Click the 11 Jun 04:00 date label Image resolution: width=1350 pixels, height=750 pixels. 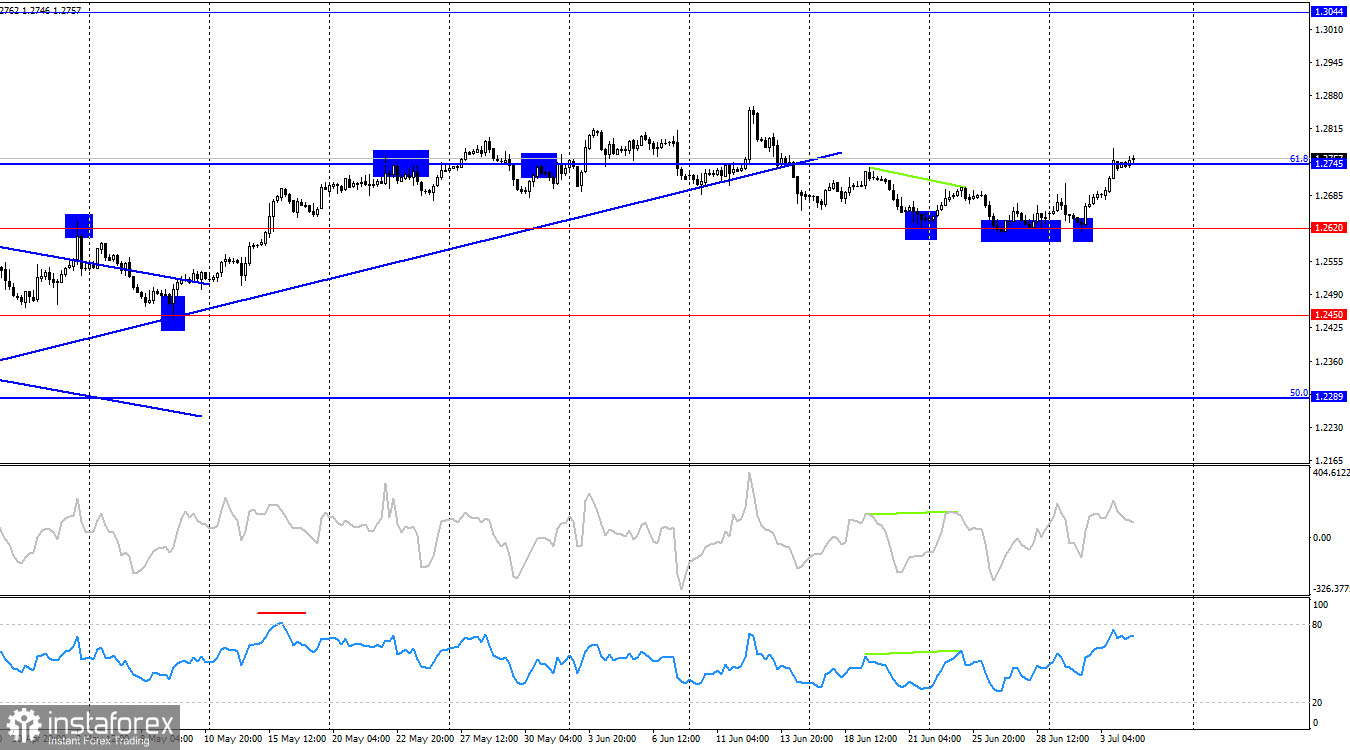[x=745, y=738]
